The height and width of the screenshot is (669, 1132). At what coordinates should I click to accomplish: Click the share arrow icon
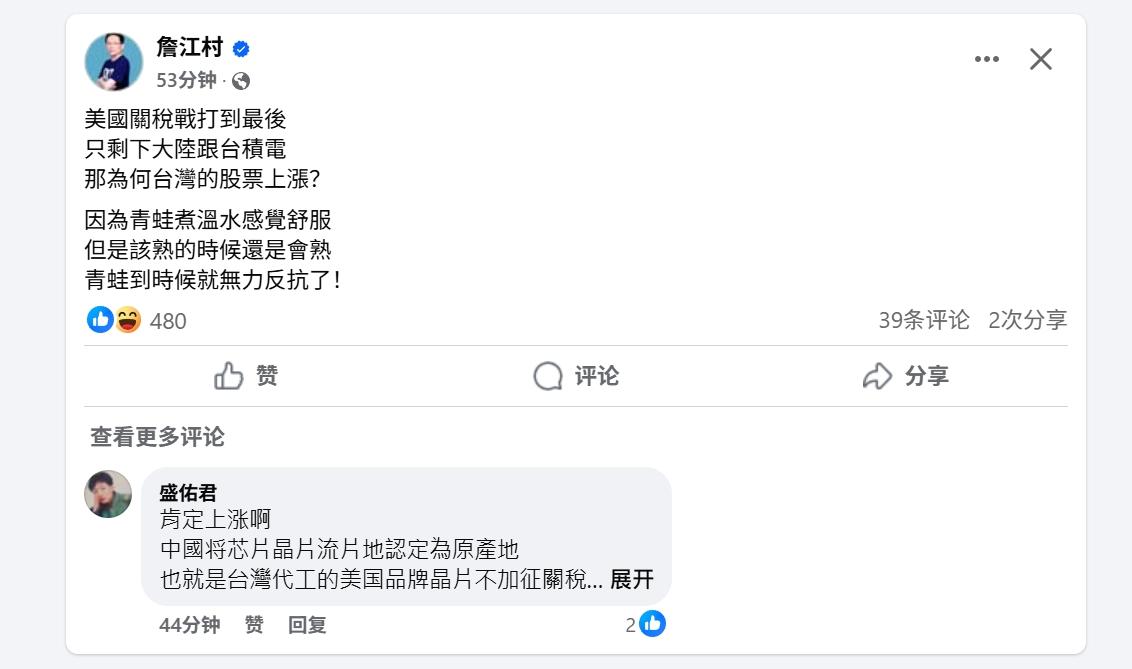(877, 376)
